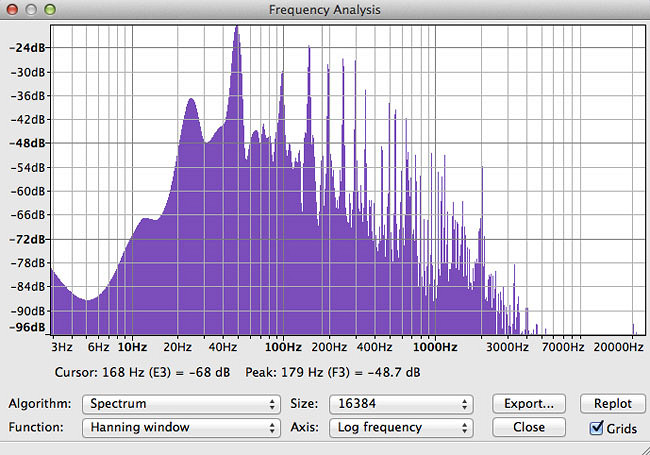Minimize the Frequency Analysis window
Screen dimensions: 650x455
click(x=32, y=10)
